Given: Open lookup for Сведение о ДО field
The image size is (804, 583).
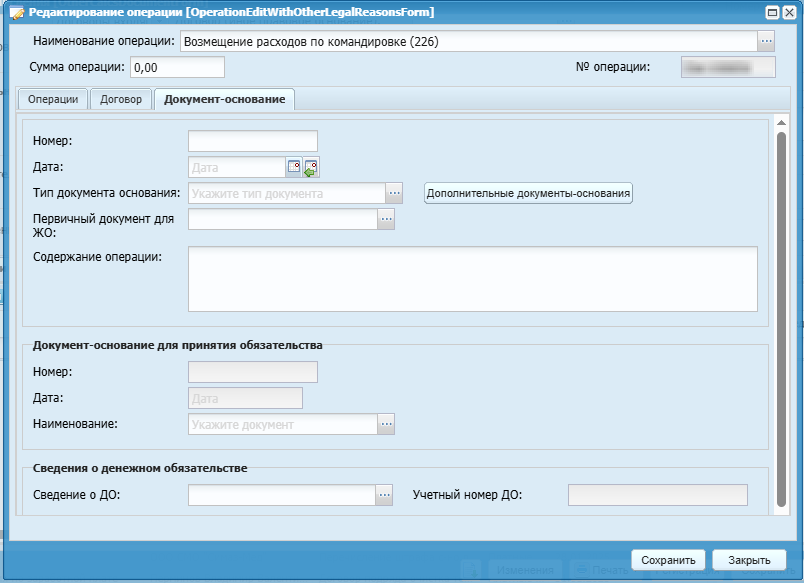Looking at the screenshot, I should pos(383,494).
